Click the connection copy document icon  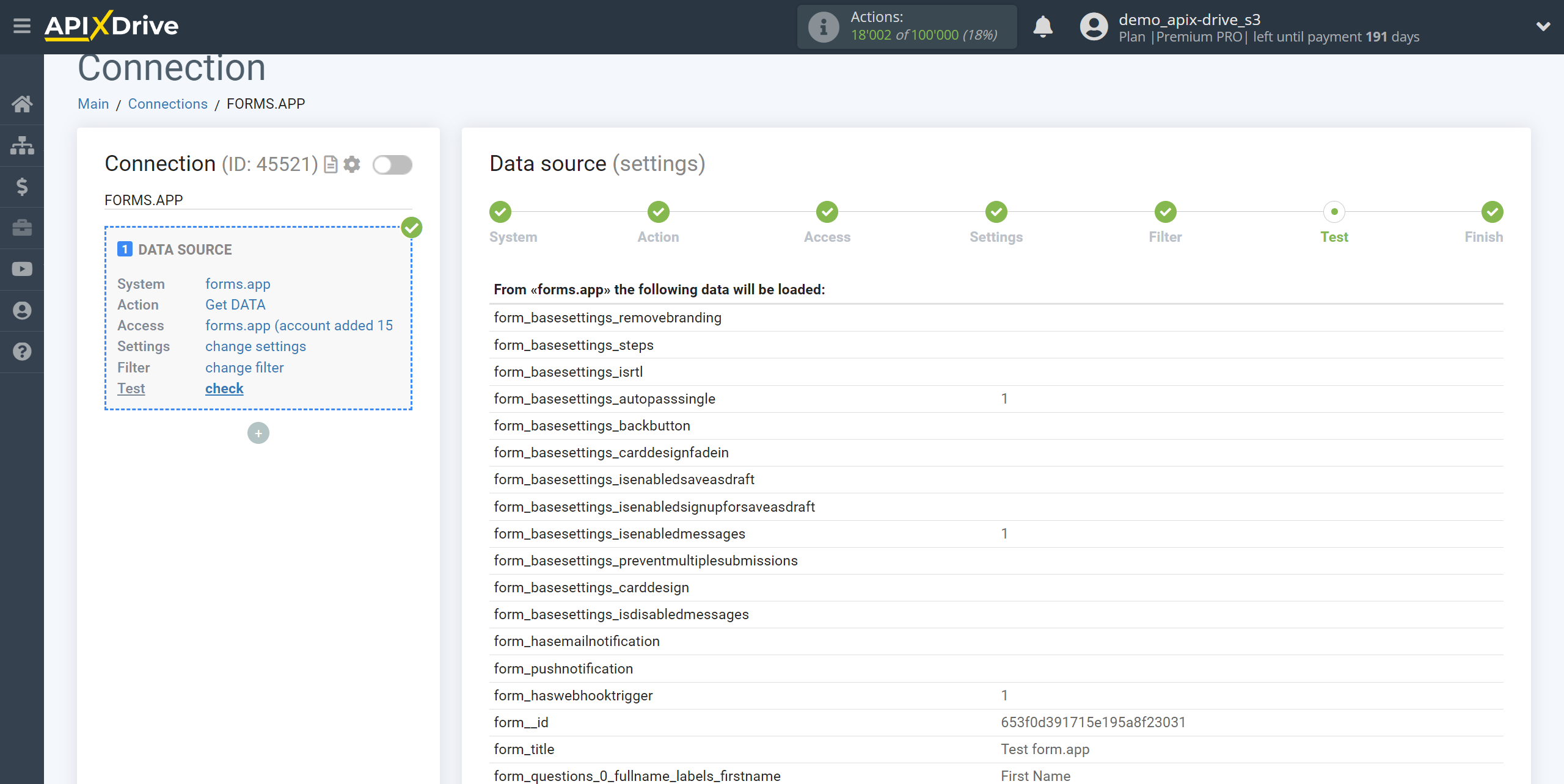tap(331, 164)
